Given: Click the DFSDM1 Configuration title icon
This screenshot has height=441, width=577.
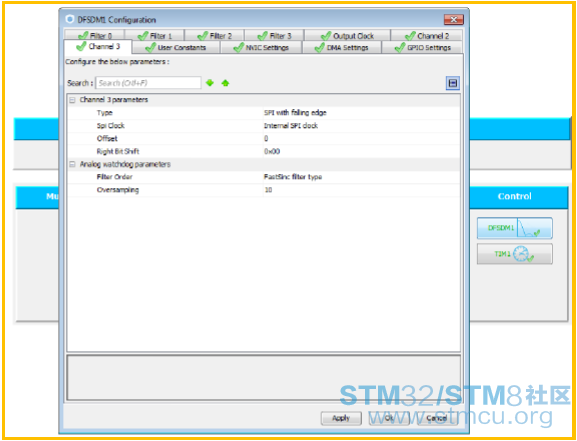Looking at the screenshot, I should pyautogui.click(x=70, y=19).
